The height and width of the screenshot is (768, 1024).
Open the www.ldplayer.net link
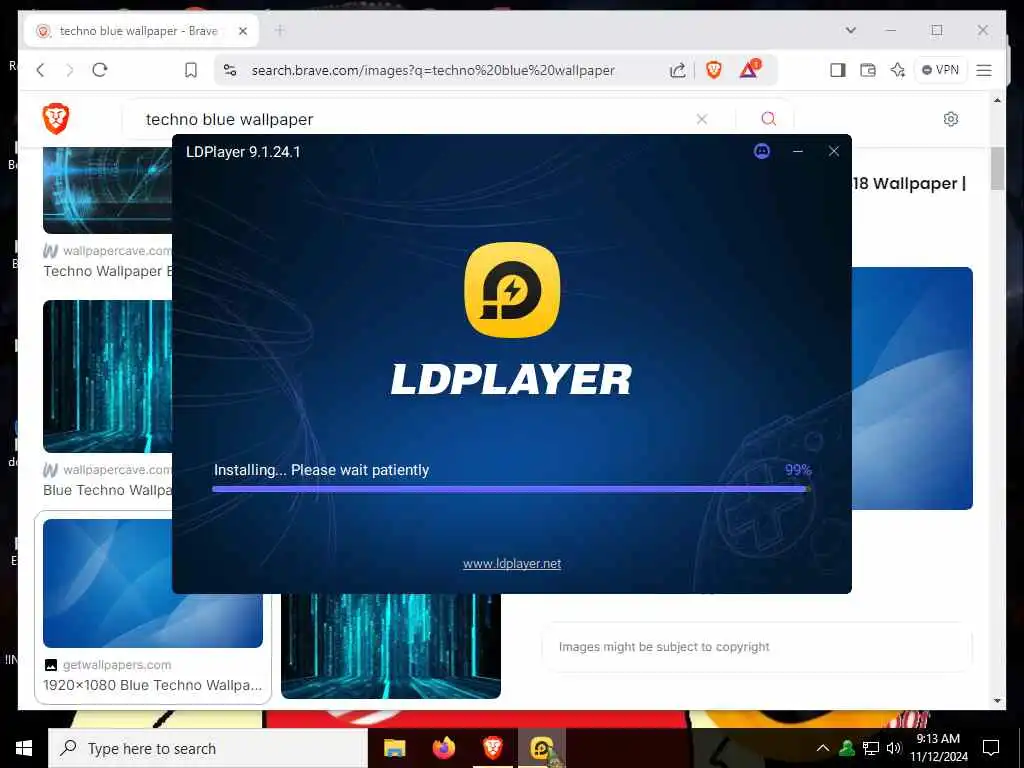511,564
